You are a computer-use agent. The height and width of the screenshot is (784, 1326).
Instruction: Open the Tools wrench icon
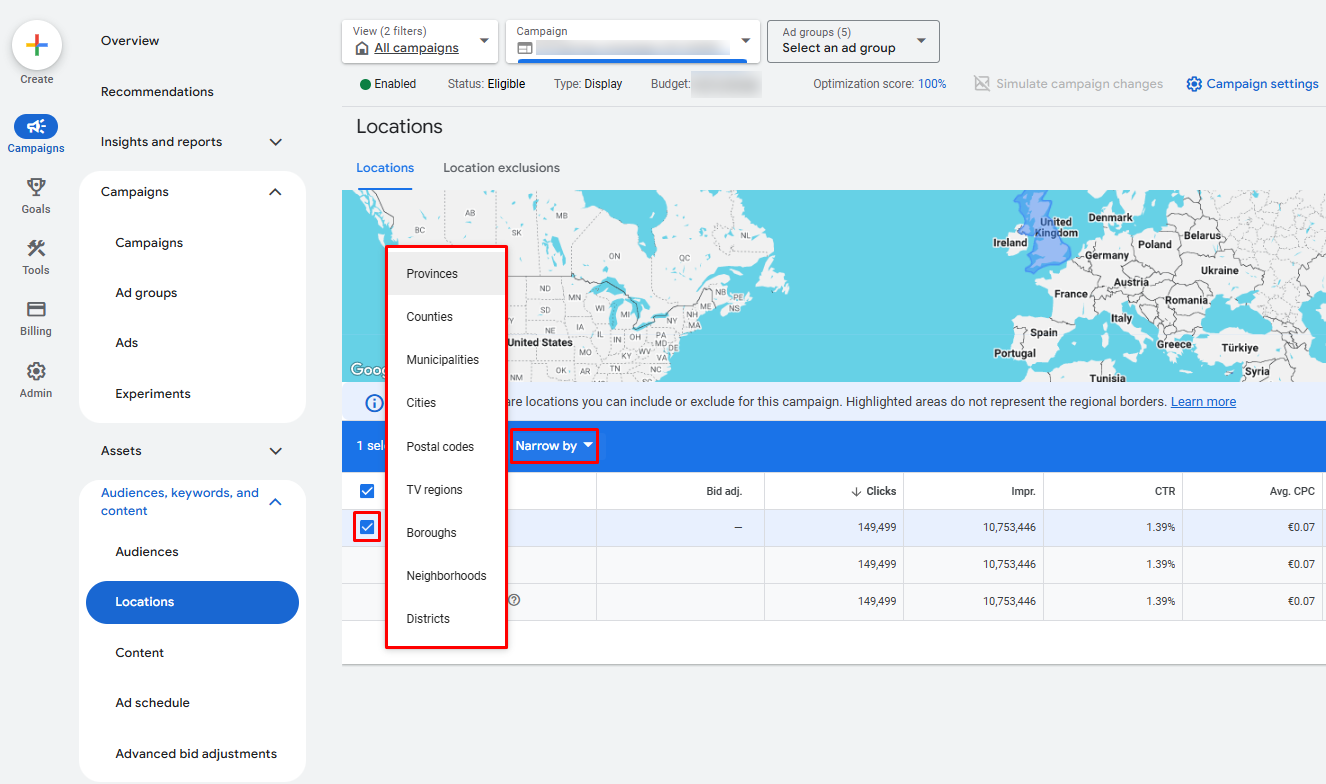point(36,248)
